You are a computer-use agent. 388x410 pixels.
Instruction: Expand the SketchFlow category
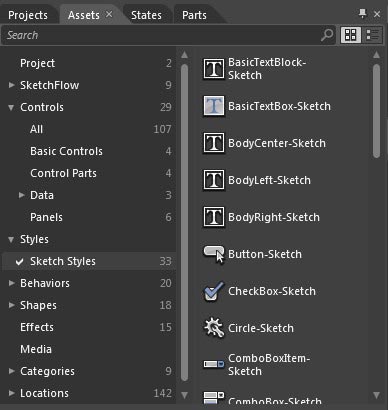pyautogui.click(x=11, y=85)
